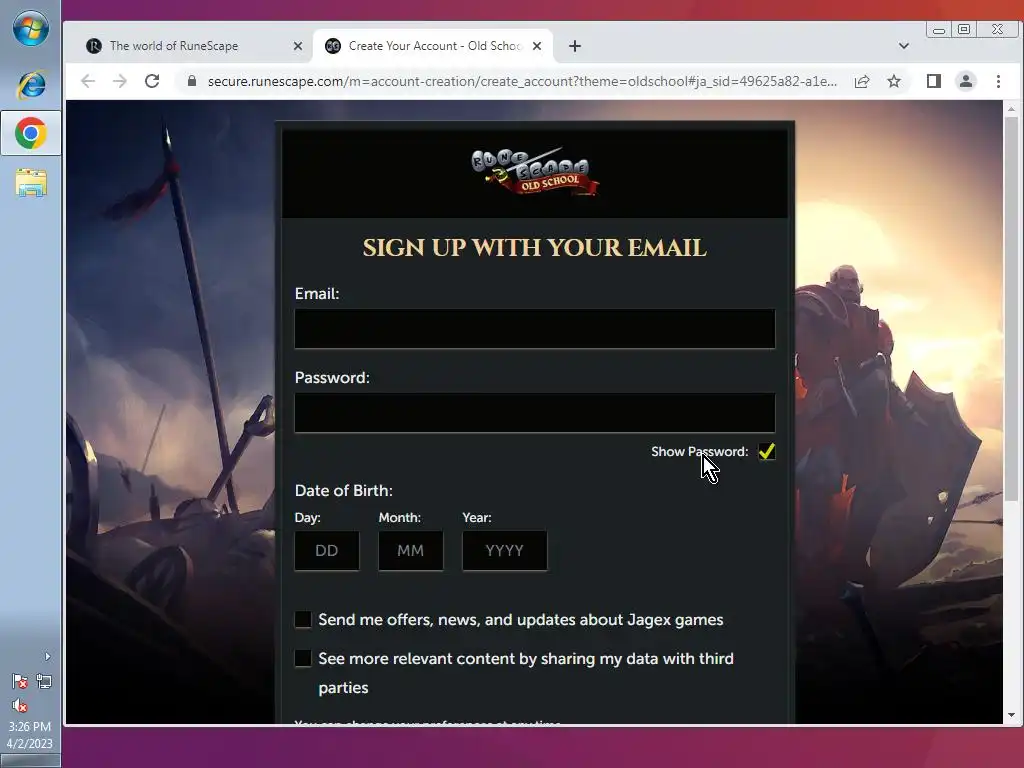
Task: Open a new tab with plus button
Action: [x=575, y=46]
